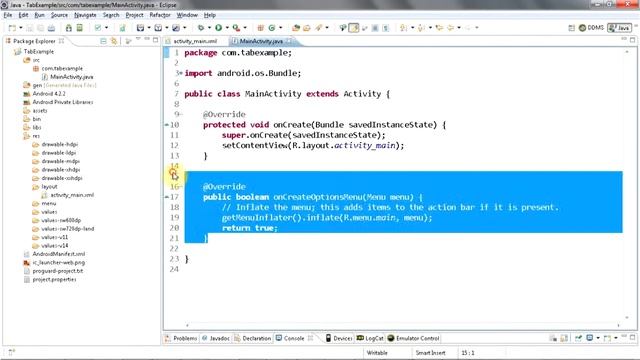Viewport: 640px width, 360px height.
Task: Open the New Java Class dropdown arrow
Action: click(x=280, y=28)
